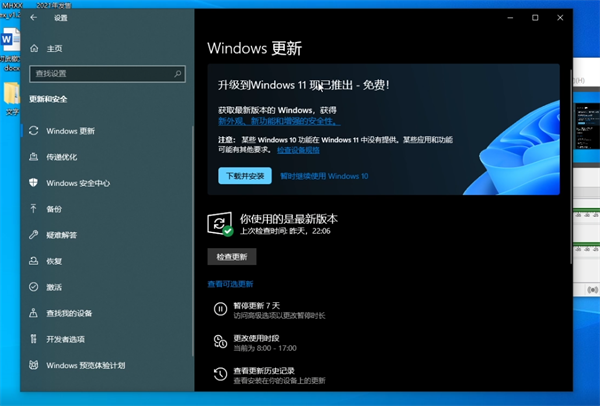This screenshot has height=406, width=600.
Task: Open the 激活 activation checkmark icon
Action: click(x=34, y=287)
